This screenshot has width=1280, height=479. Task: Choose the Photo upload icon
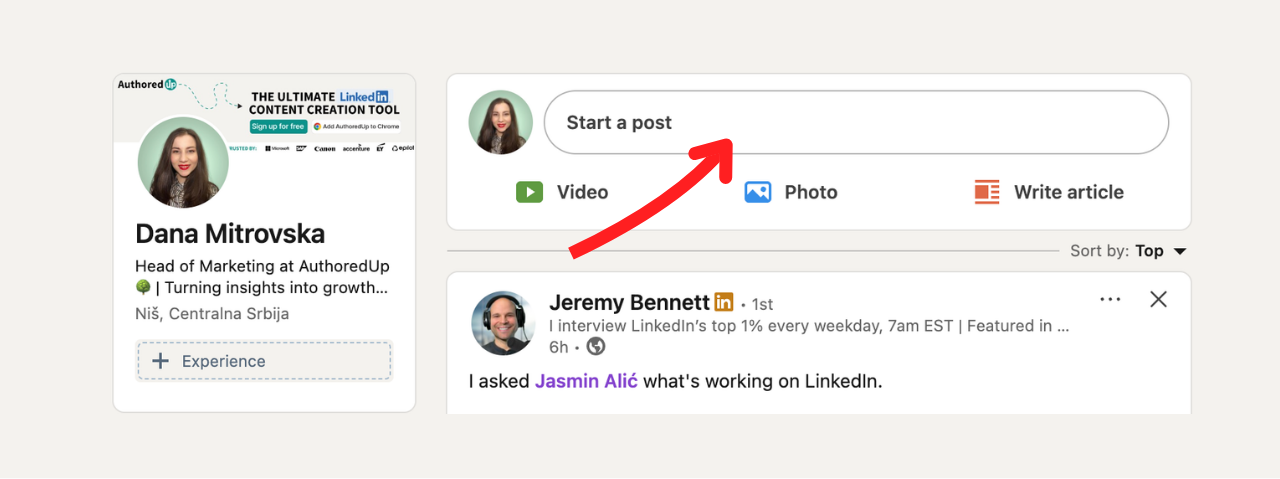(758, 192)
